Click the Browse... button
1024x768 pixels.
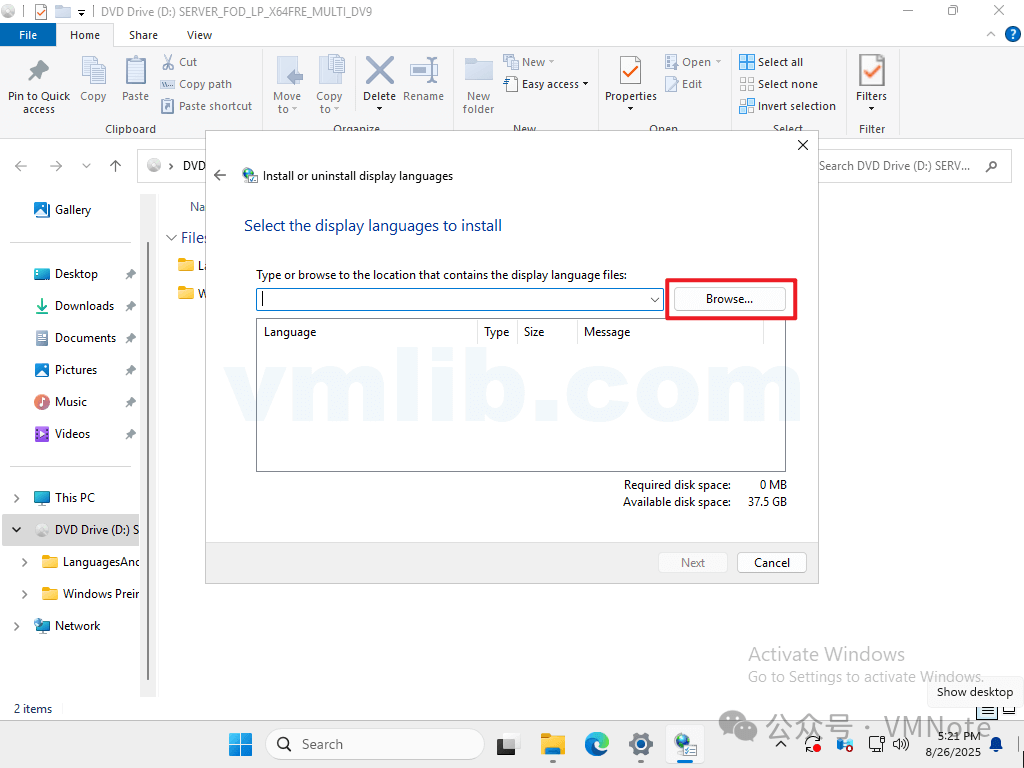click(729, 299)
